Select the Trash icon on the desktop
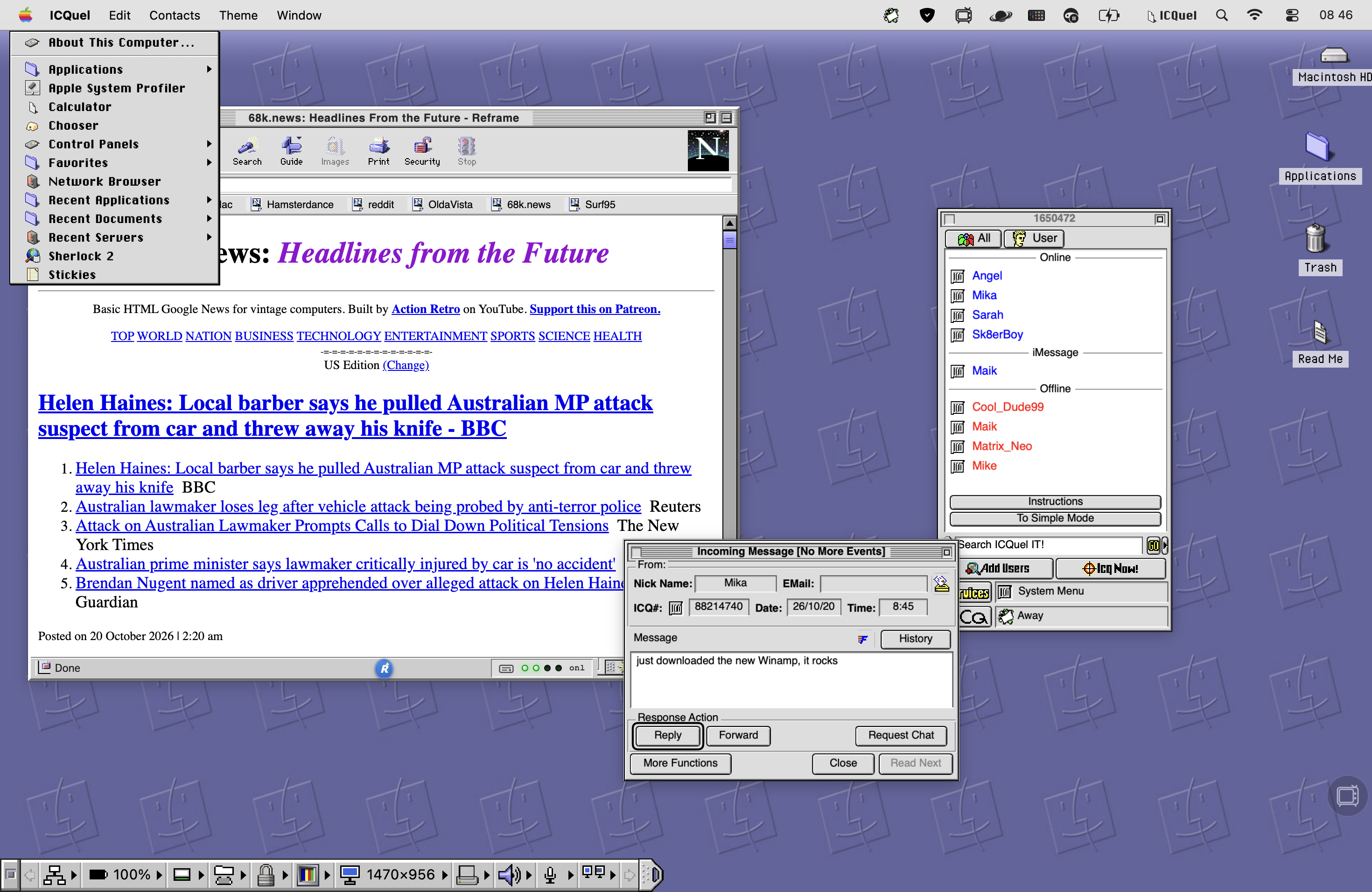1372x892 pixels. click(1316, 239)
